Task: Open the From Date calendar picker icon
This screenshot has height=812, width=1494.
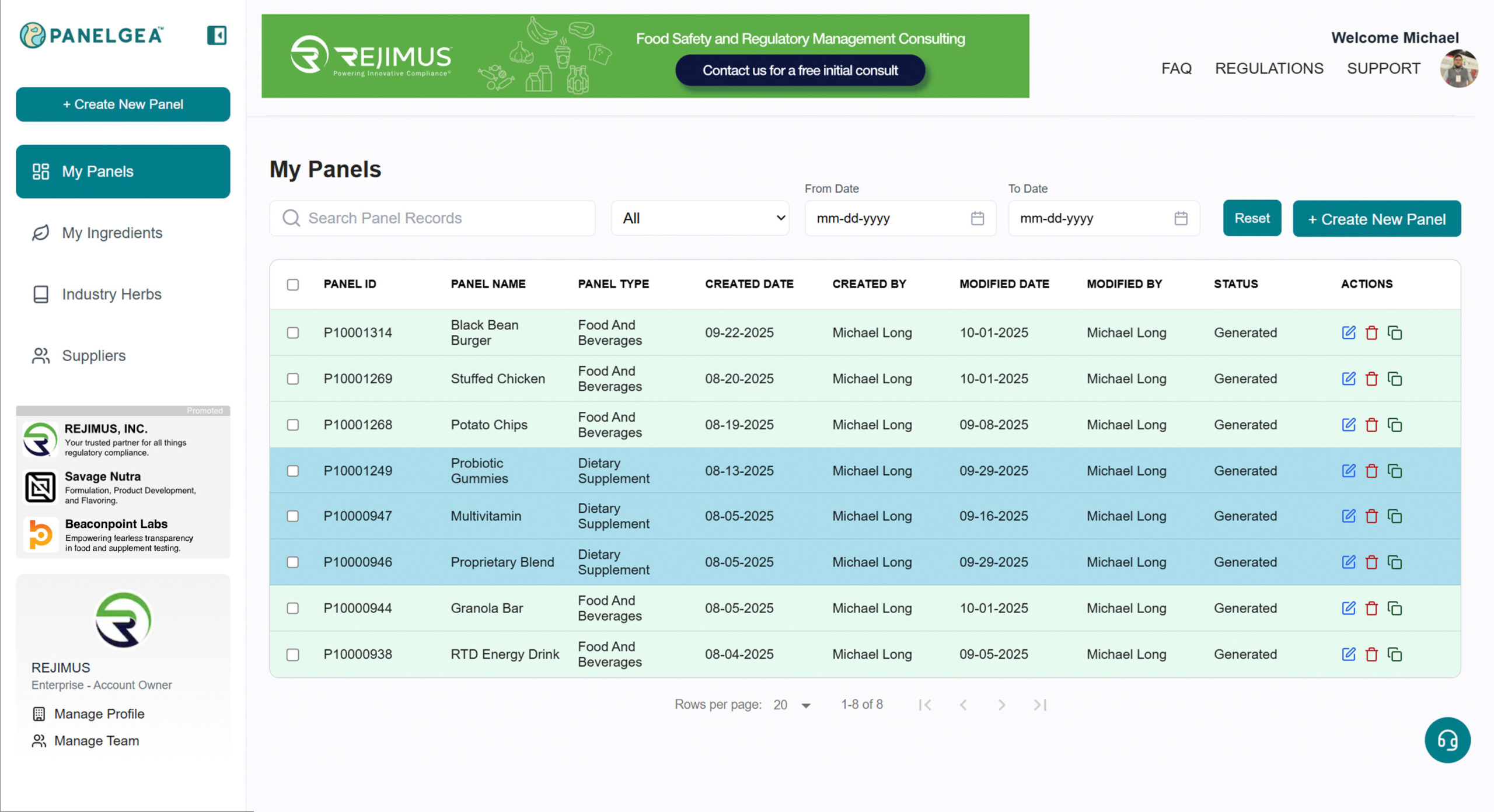Action: tap(977, 218)
